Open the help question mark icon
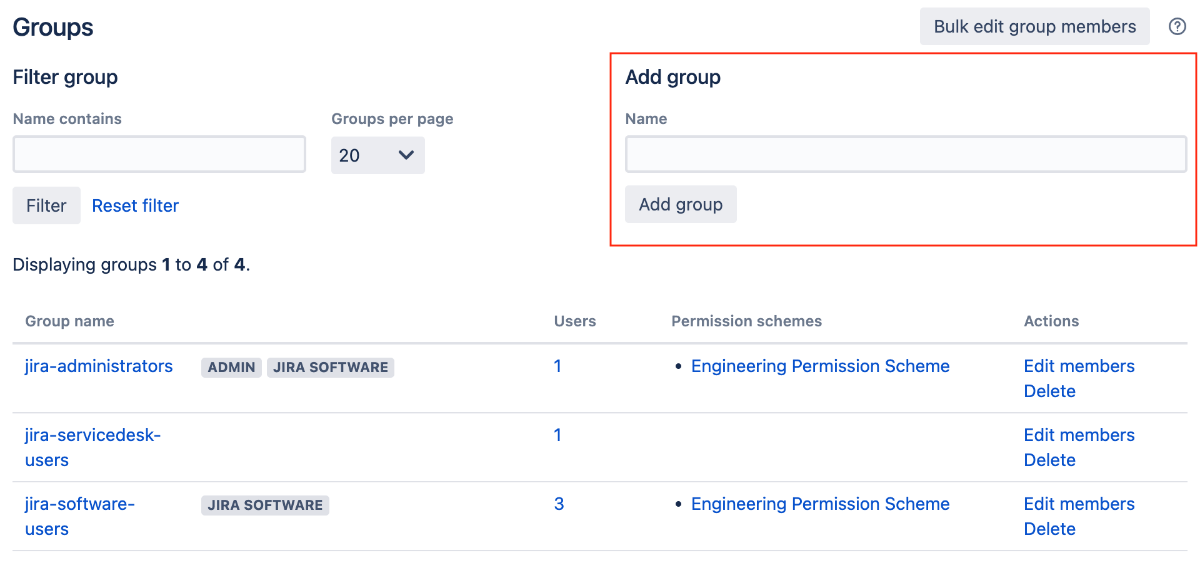The image size is (1200, 565). 1177,27
